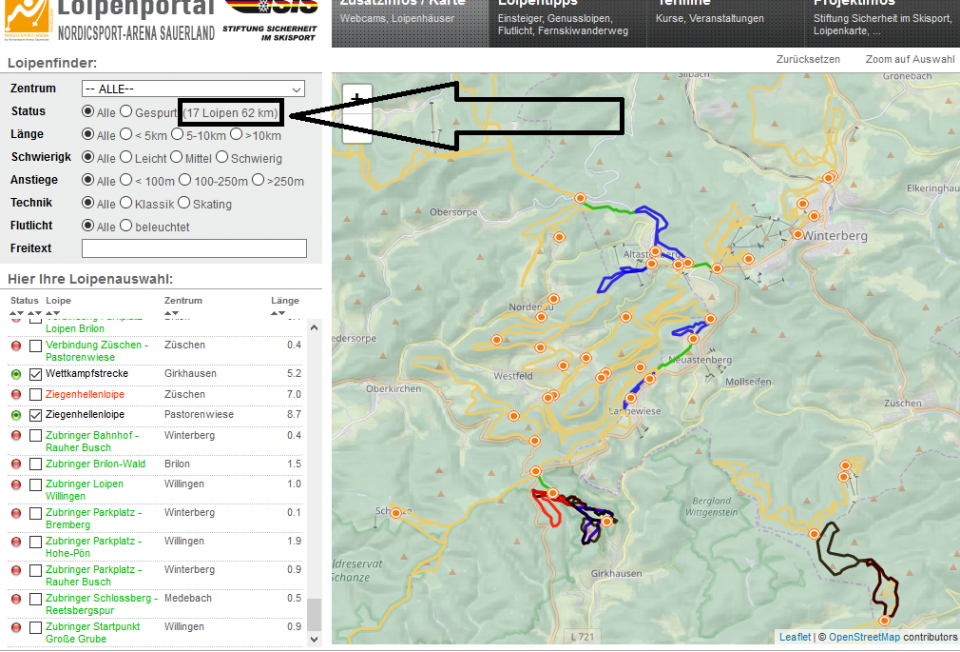Click the orange trail marker at Winterberg
960x652 pixels.
798,235
